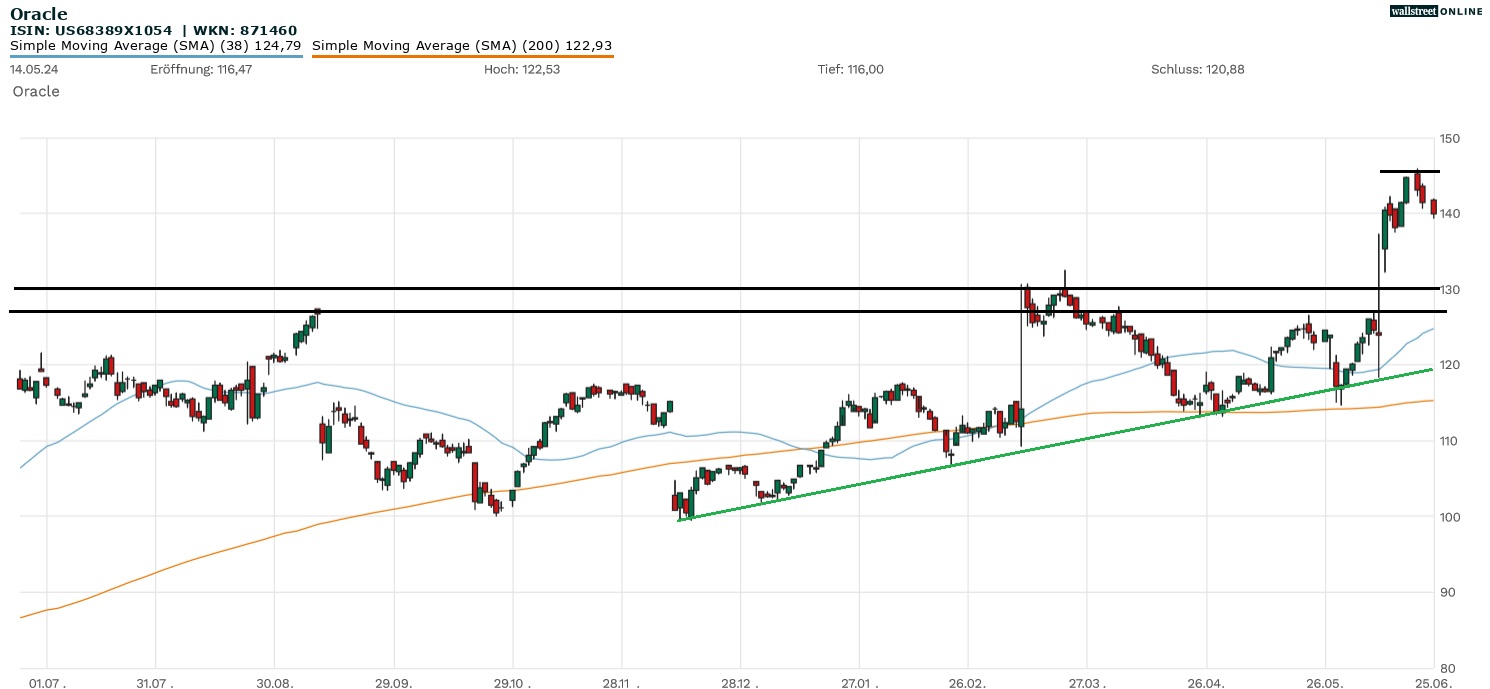Click the orange underline below SMA (200)

462,56
